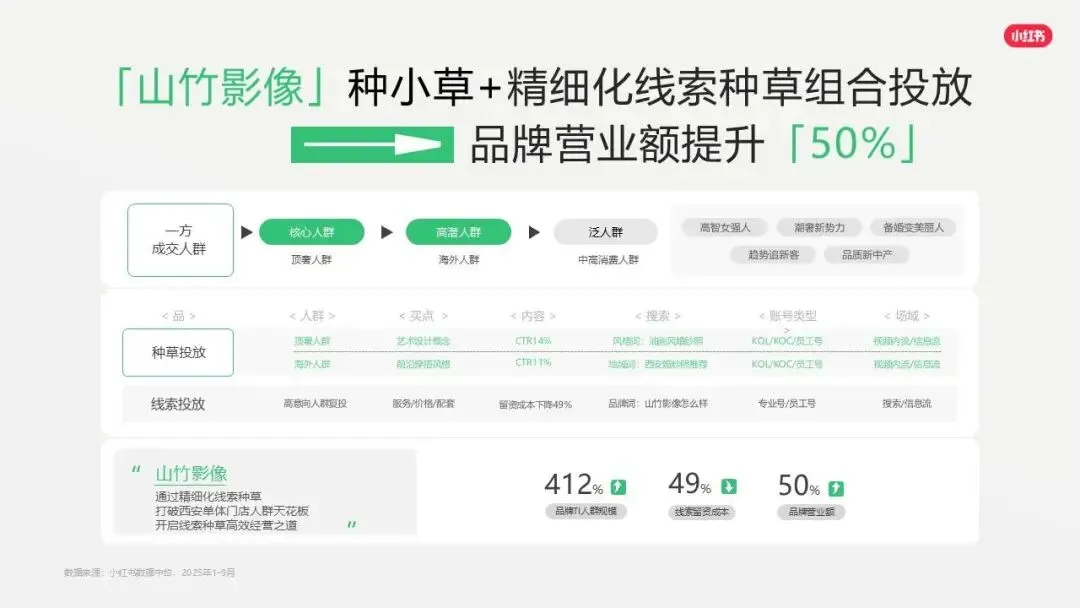Open the < 场域 > column header
Screen dimensions: 1080x608
(x=906, y=315)
